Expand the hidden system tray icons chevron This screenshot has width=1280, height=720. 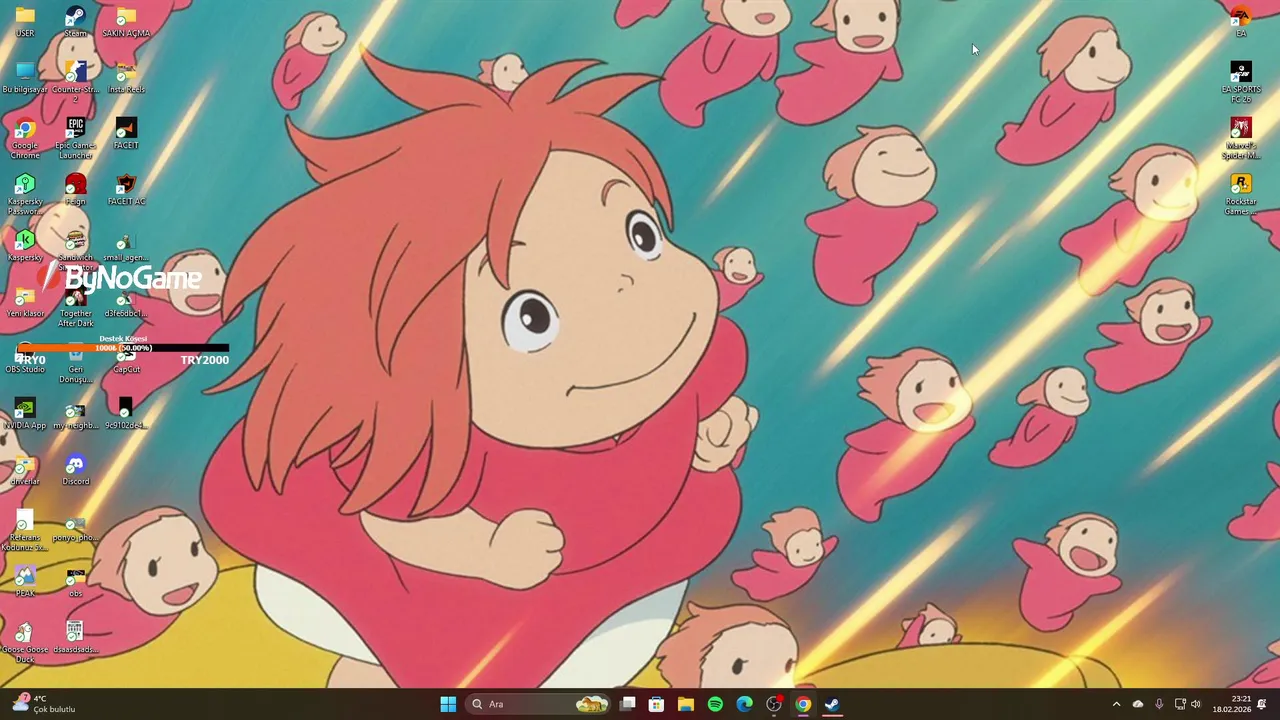pos(1116,704)
